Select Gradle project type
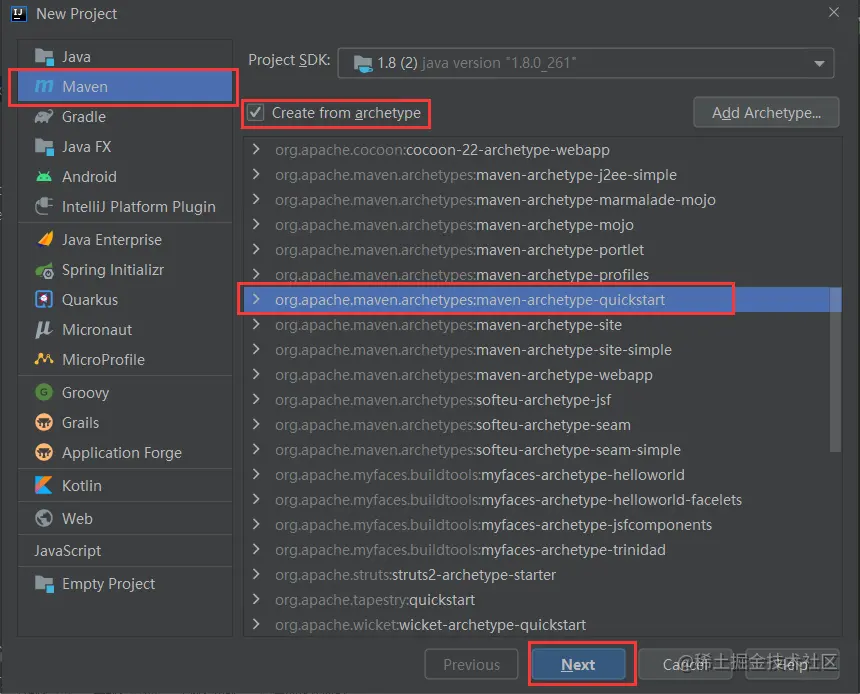860x694 pixels. click(x=125, y=117)
